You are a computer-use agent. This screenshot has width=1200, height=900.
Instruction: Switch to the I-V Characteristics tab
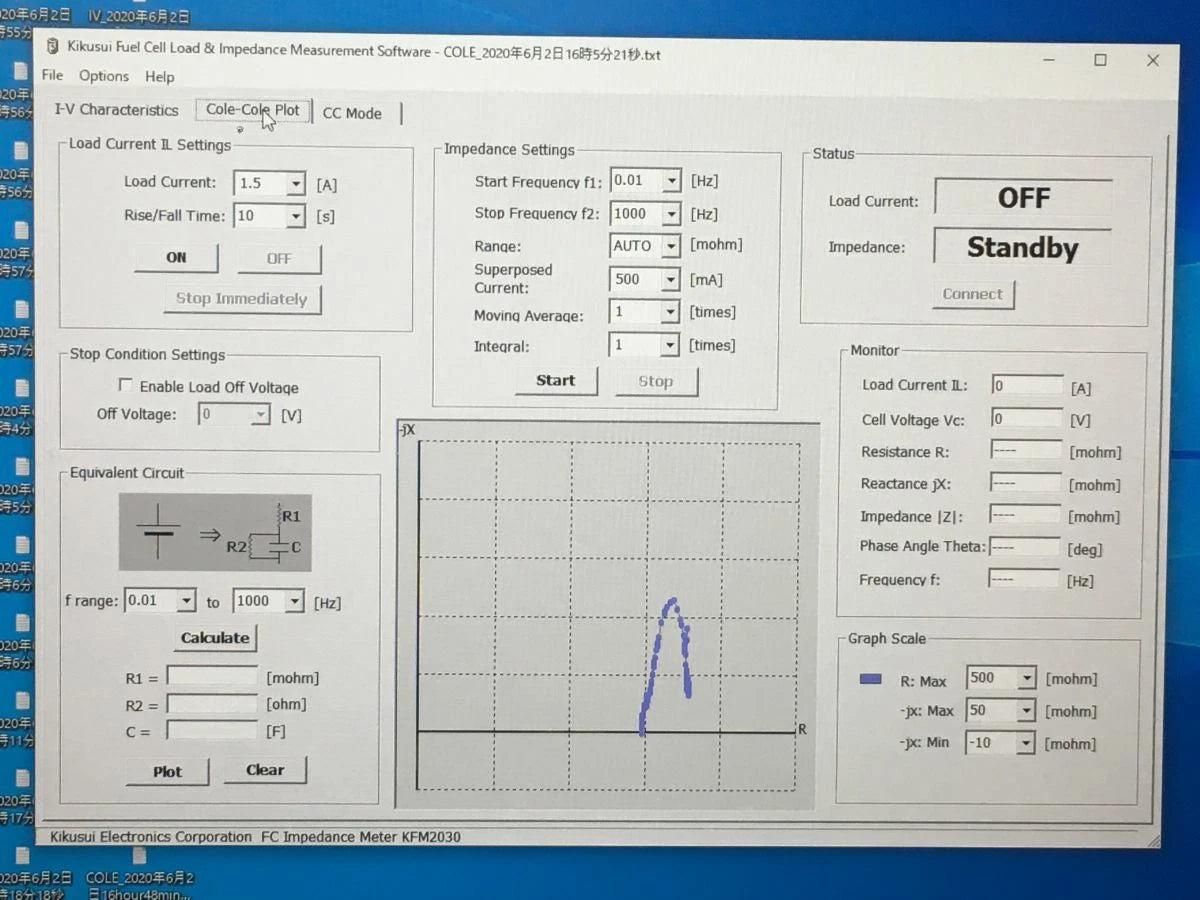pyautogui.click(x=115, y=110)
